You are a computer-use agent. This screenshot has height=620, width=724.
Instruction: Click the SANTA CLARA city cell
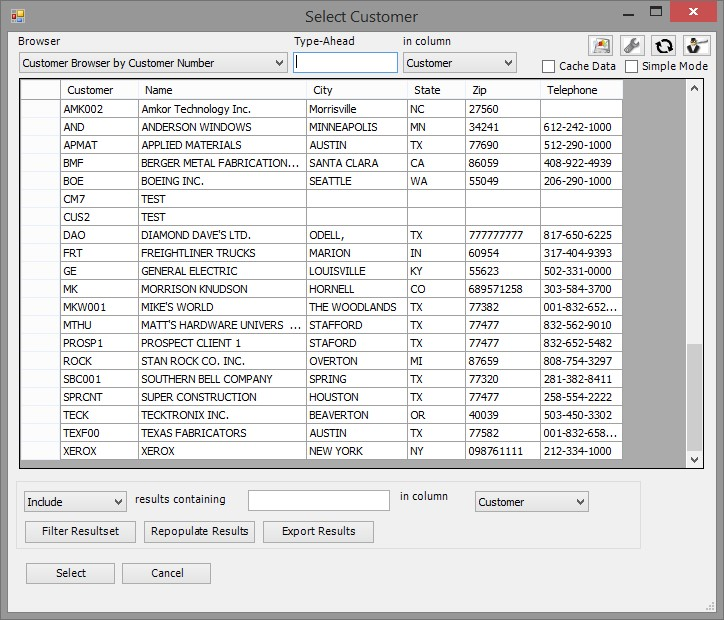[356, 163]
